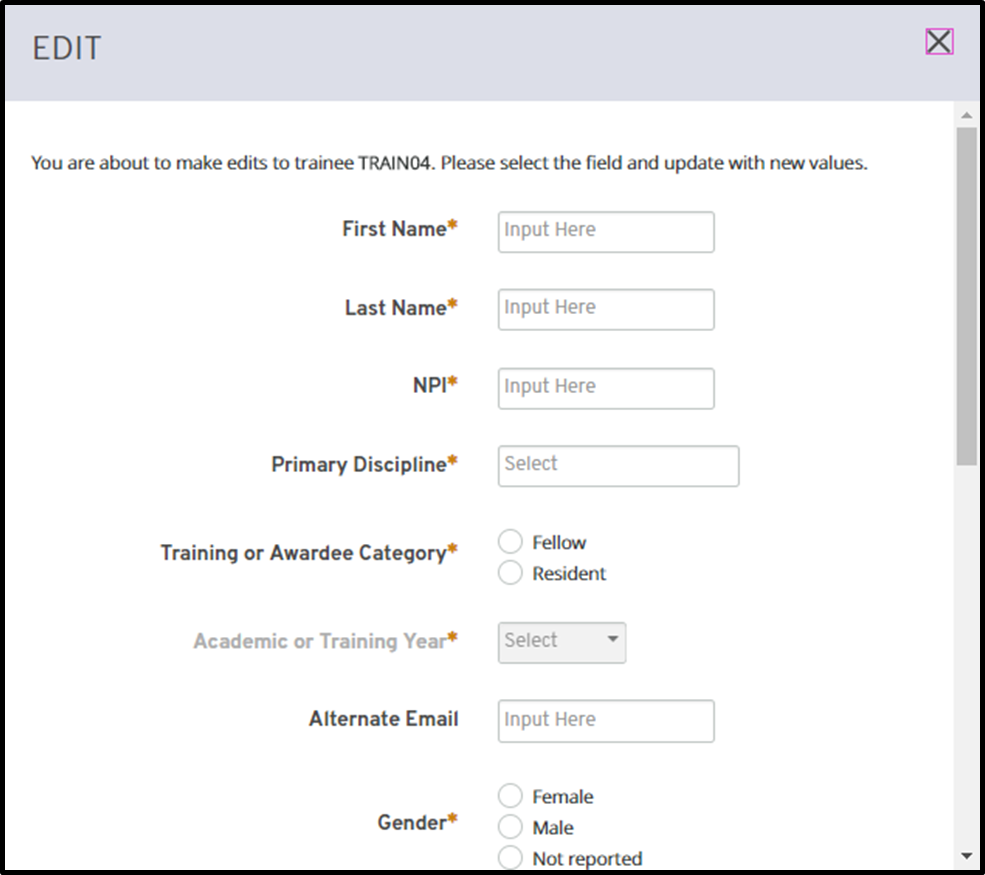Click into the NPI input box
Image resolution: width=985 pixels, height=875 pixels.
tap(606, 388)
